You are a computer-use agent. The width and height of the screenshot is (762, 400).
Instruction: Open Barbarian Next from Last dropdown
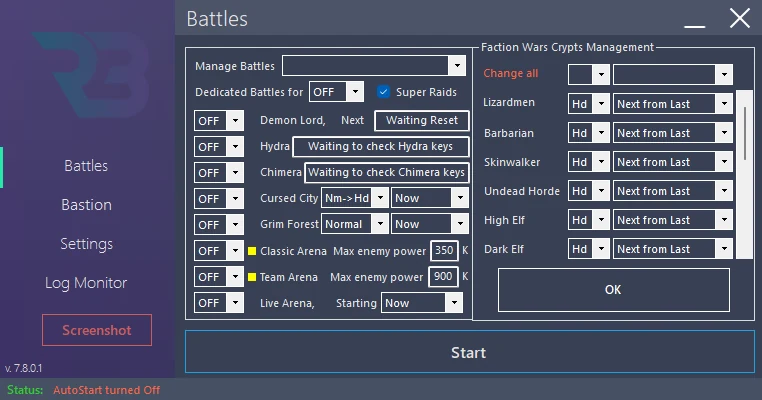(673, 133)
